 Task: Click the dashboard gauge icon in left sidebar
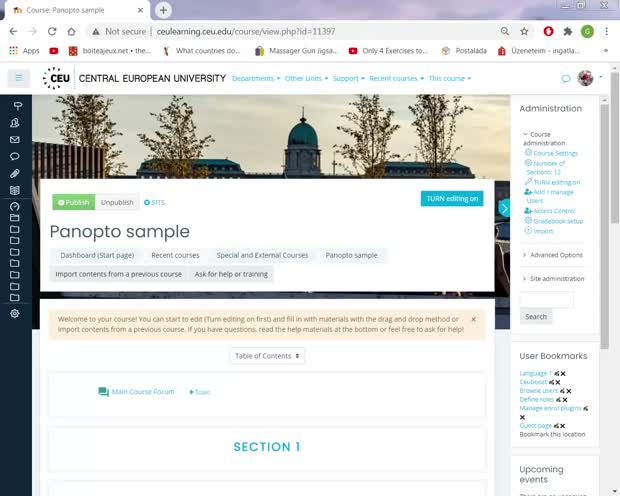click(x=15, y=206)
